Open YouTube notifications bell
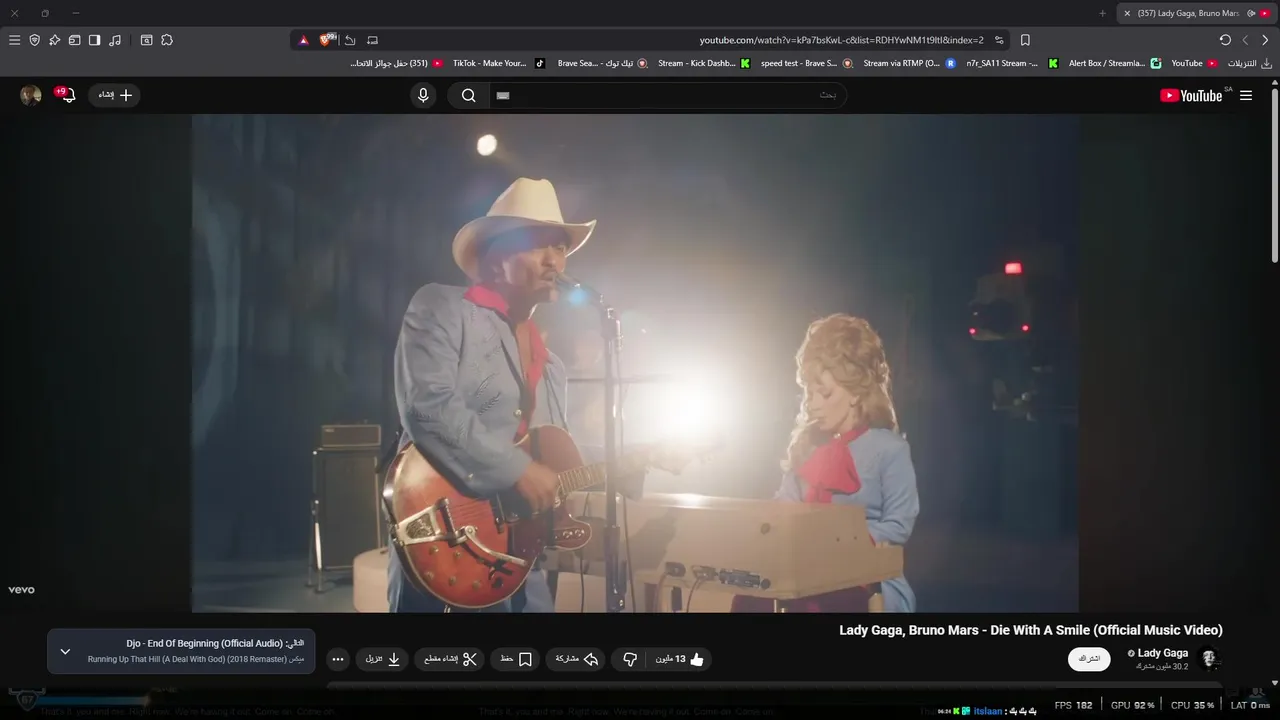Screen dimensions: 1280x720 click(67, 95)
